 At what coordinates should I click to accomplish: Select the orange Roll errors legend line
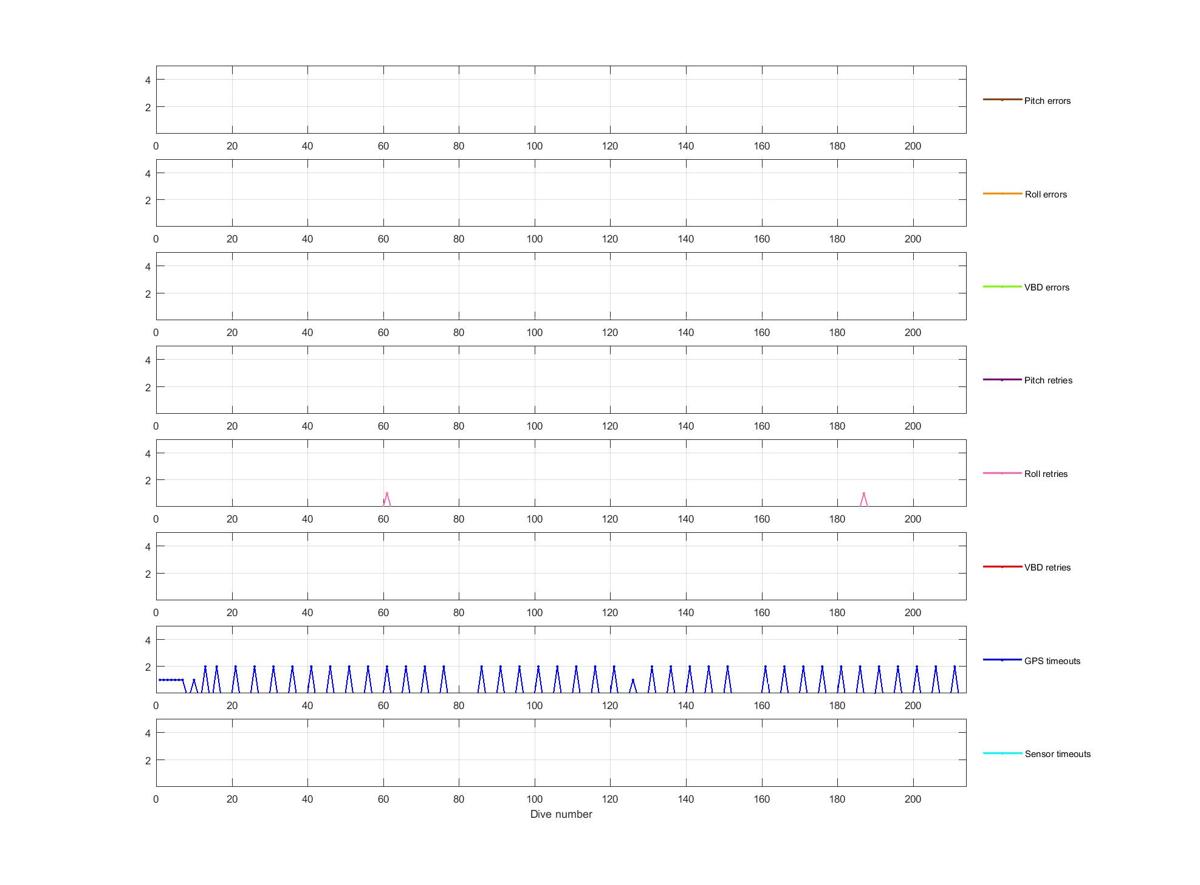1002,193
